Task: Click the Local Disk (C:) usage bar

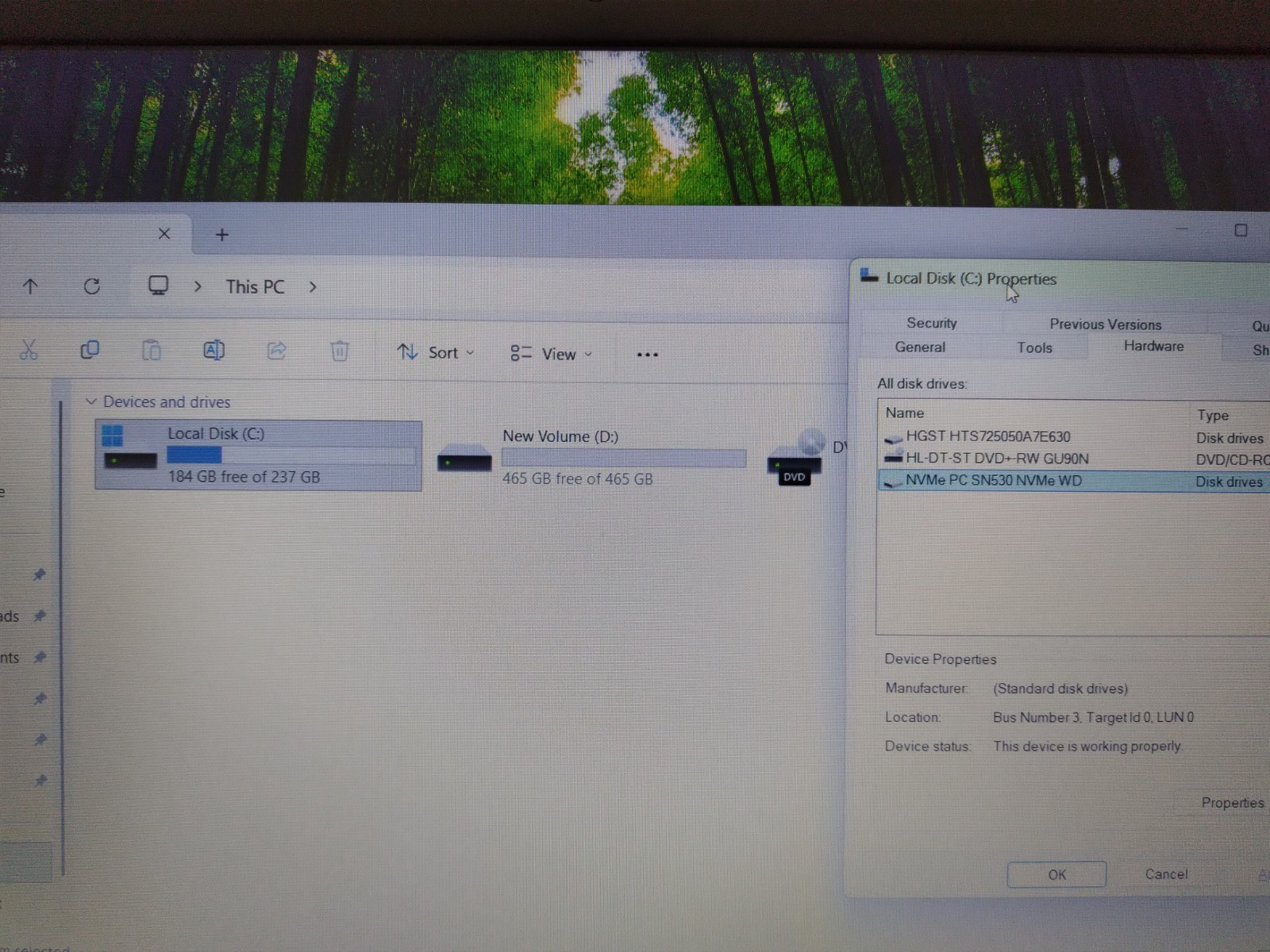Action: [291, 455]
